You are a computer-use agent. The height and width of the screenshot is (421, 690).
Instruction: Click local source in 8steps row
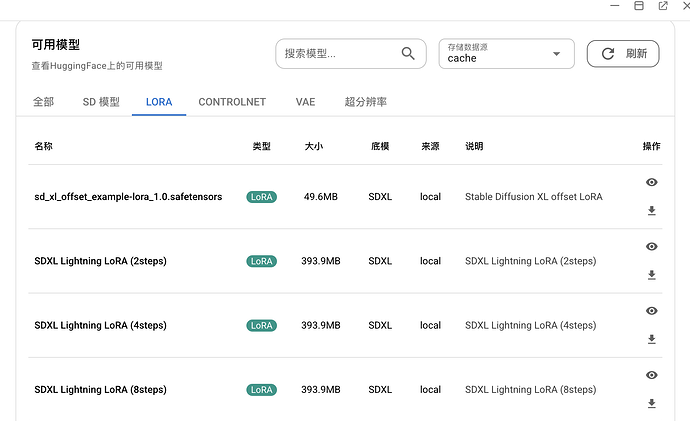tap(430, 389)
